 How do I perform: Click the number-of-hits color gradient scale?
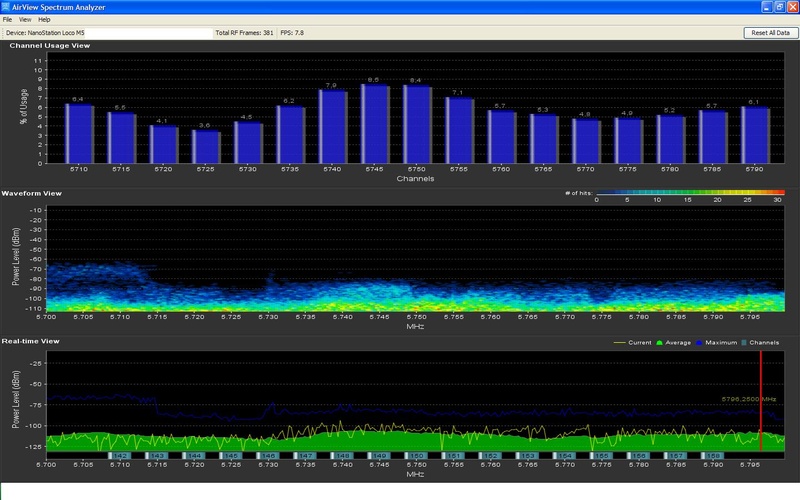pos(689,191)
